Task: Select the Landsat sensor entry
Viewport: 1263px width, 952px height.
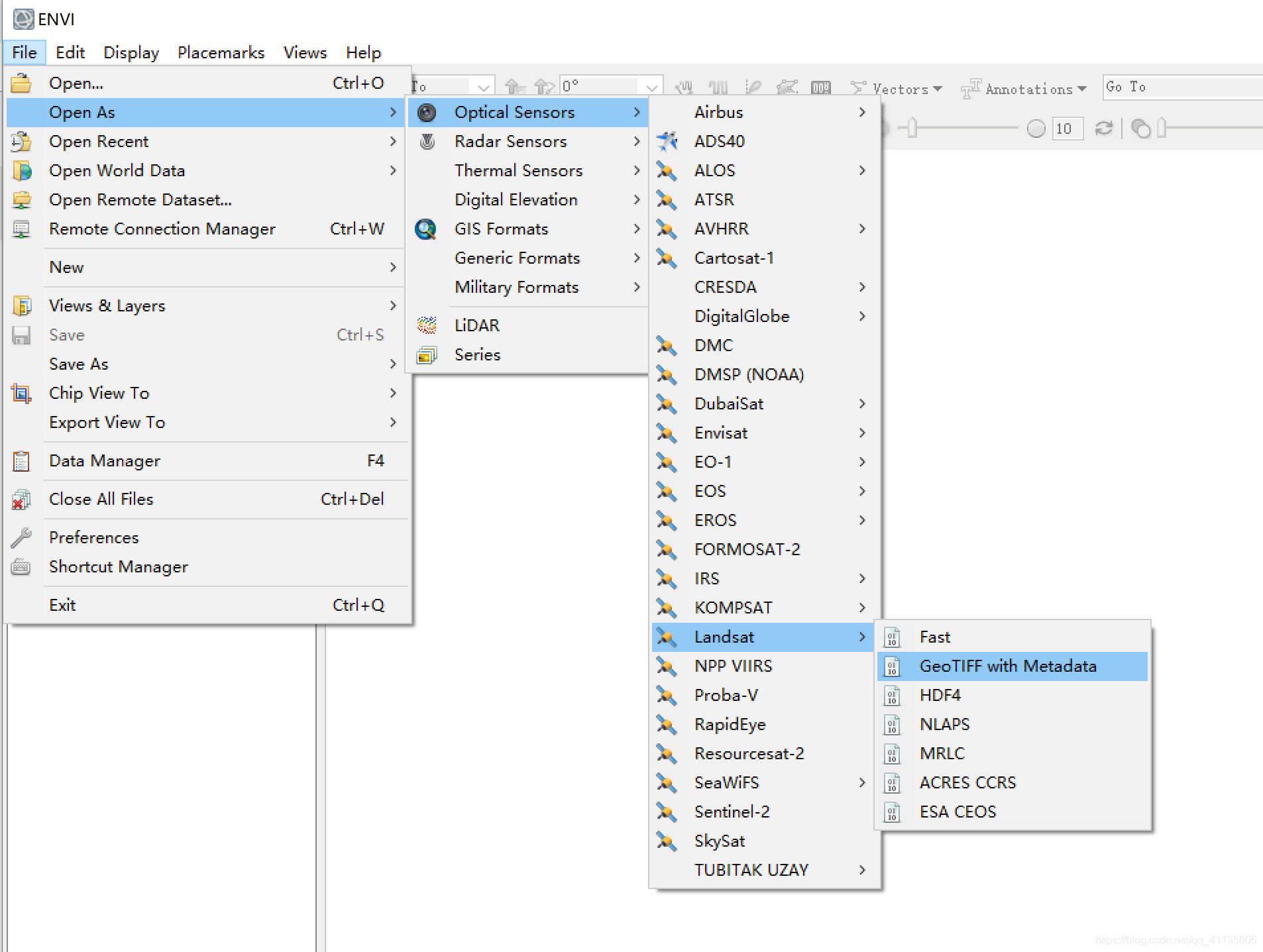Action: click(763, 637)
